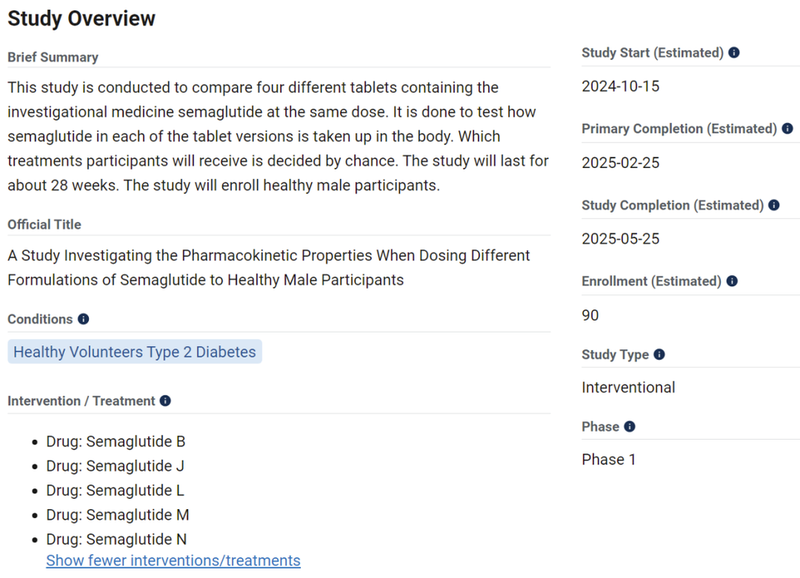Click the enrollment value 90

590,315
